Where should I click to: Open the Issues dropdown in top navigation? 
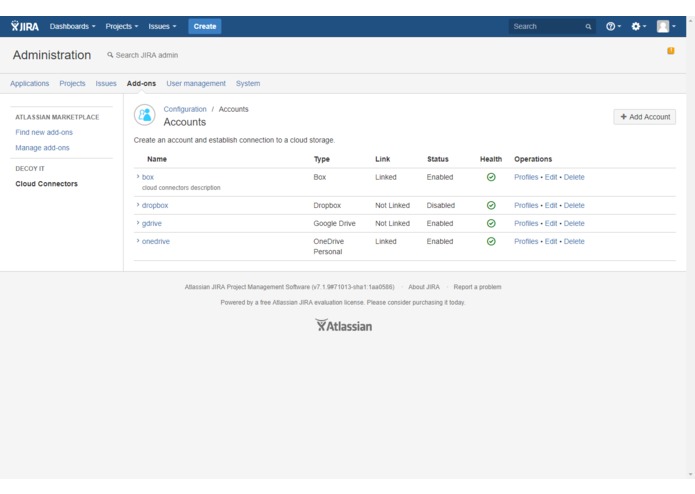(162, 27)
